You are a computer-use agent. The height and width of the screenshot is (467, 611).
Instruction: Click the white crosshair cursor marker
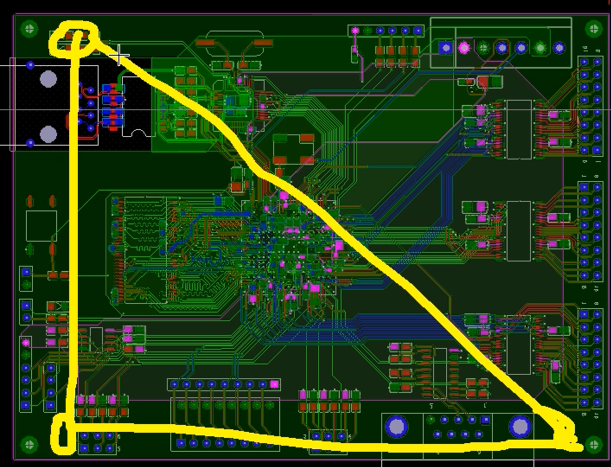pos(120,52)
